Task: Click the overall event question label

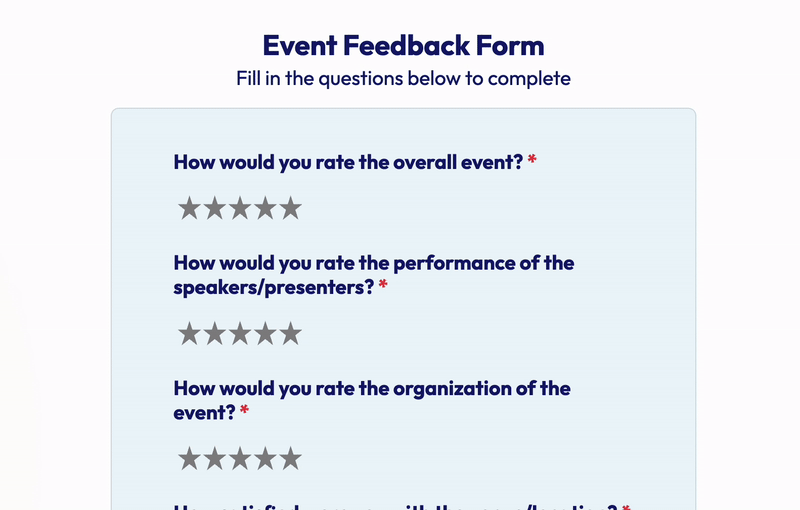Action: (x=348, y=162)
